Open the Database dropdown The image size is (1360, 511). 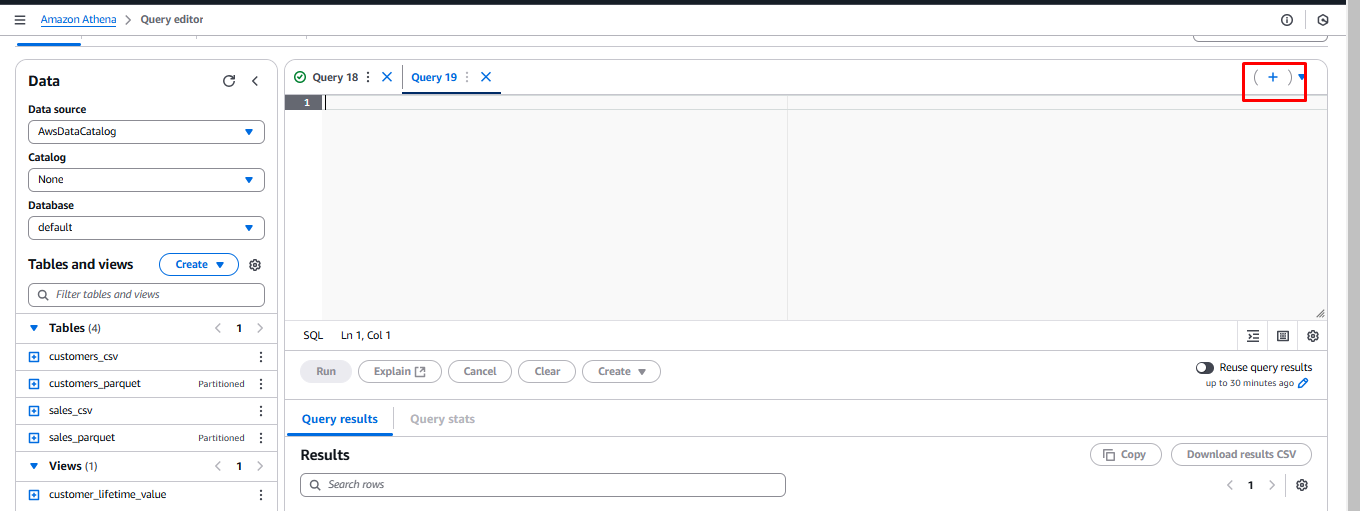[146, 228]
